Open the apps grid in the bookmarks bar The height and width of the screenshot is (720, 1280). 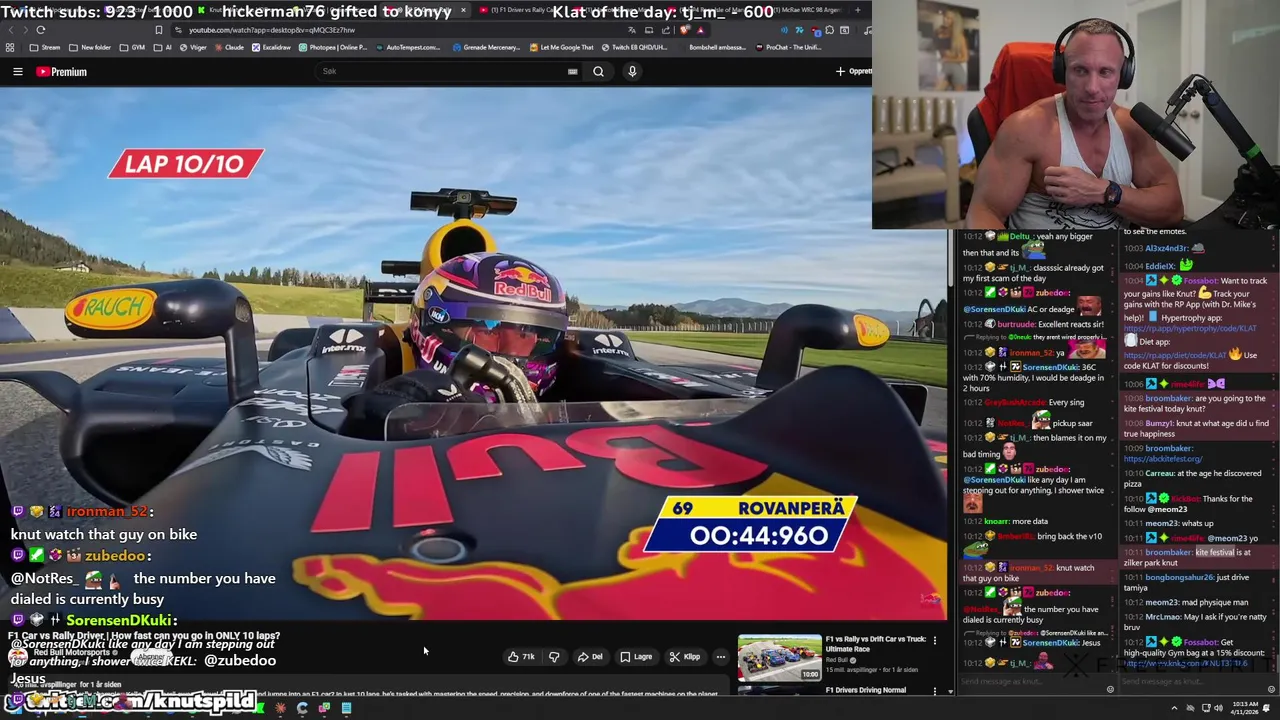coord(10,47)
